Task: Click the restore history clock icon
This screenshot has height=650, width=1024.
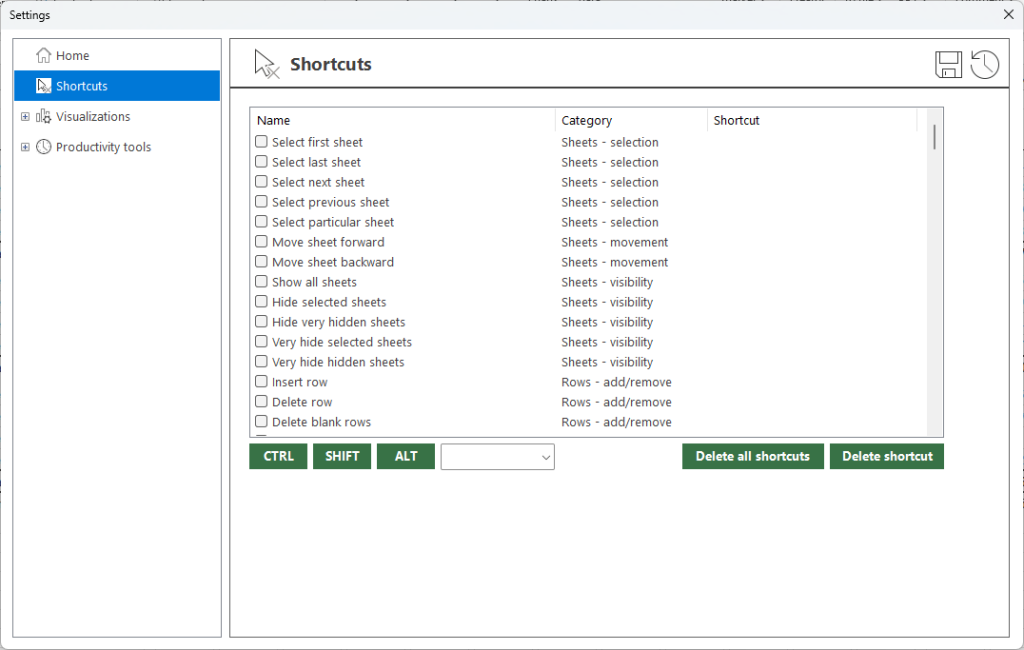Action: click(985, 65)
